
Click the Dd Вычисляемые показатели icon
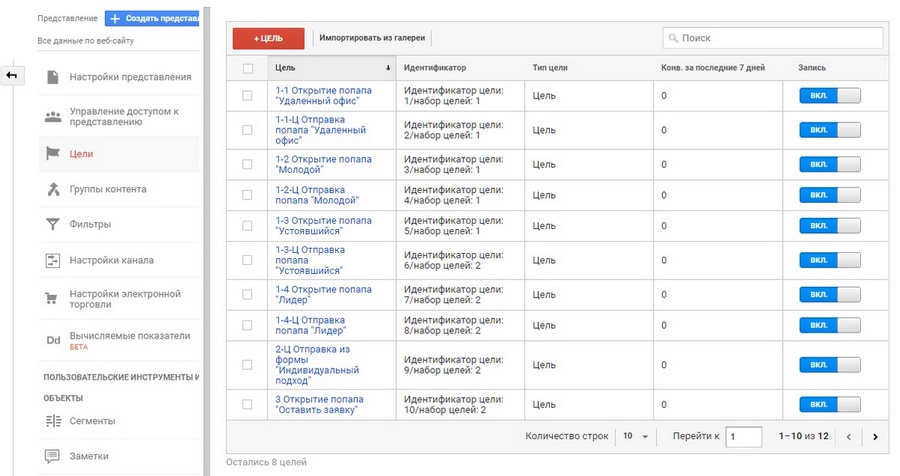[x=53, y=340]
